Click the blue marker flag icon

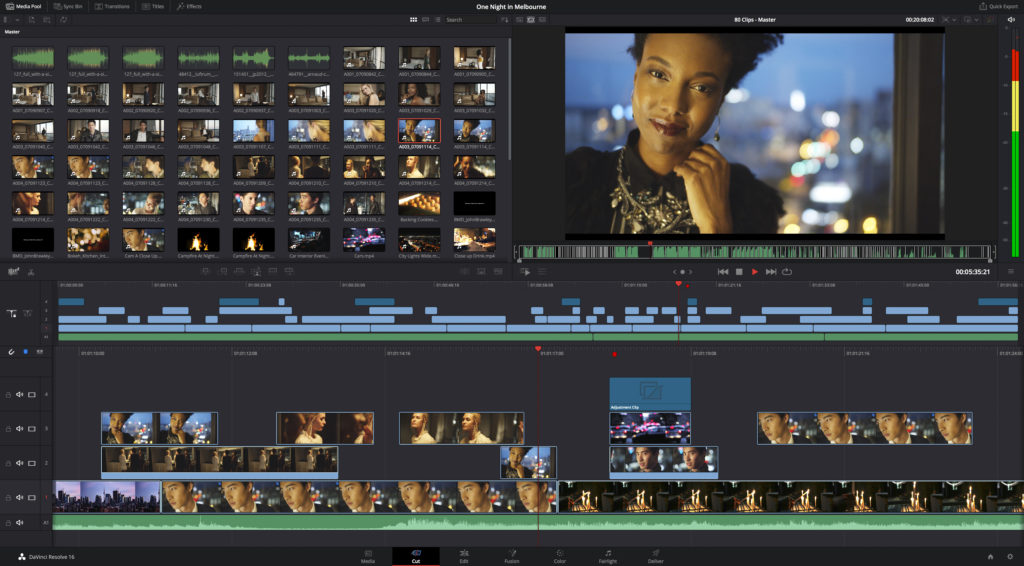point(25,352)
